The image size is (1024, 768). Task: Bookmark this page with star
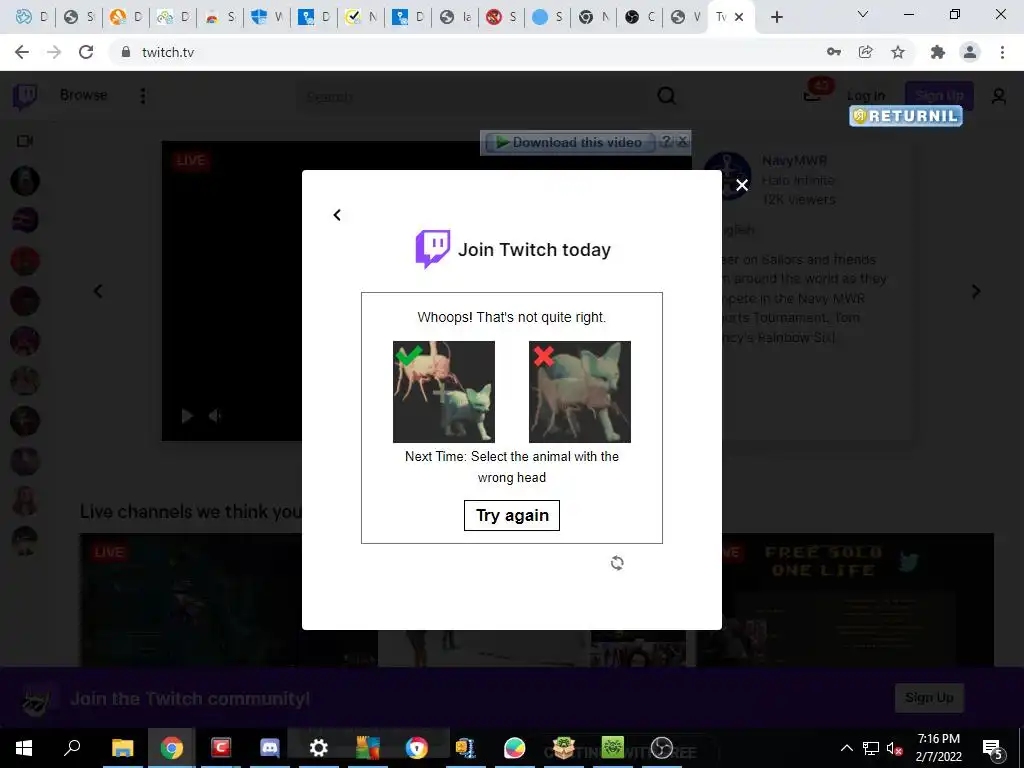click(x=898, y=52)
